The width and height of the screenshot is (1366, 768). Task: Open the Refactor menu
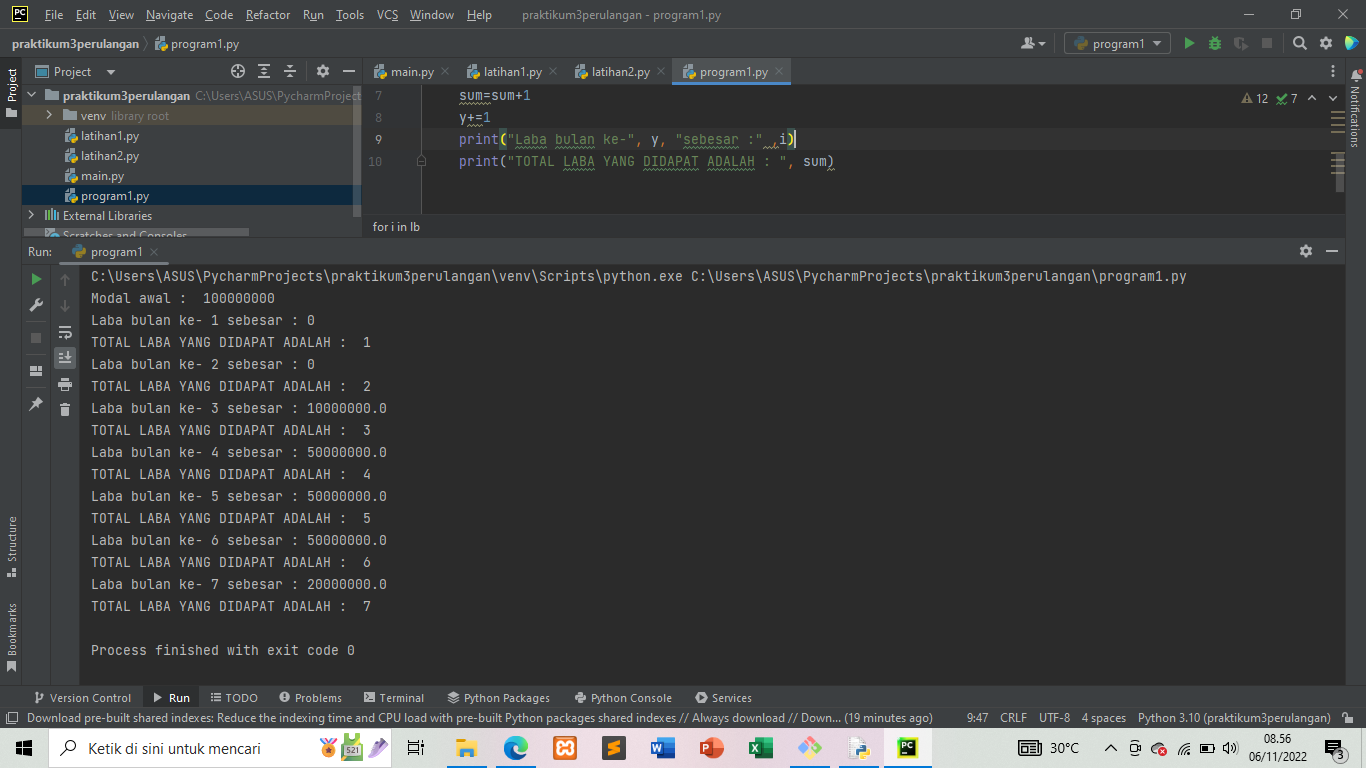click(x=267, y=15)
